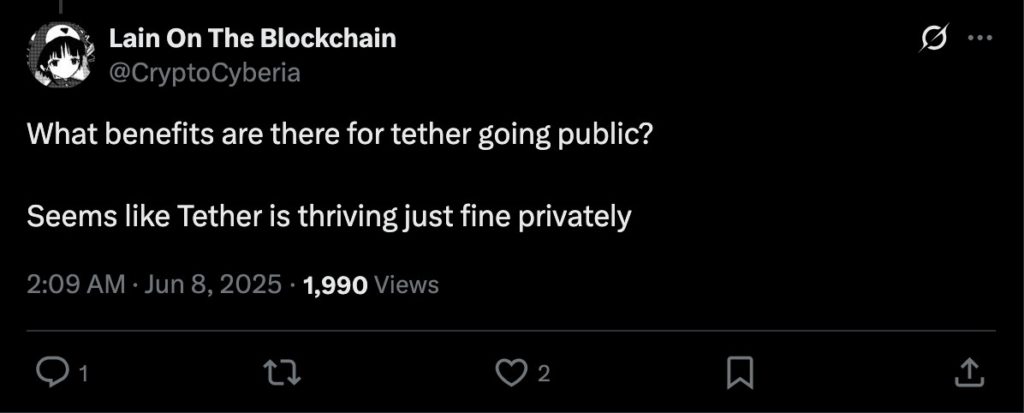Click the "What benefits are there" text line
Viewport: 1024px width, 413px height.
click(x=340, y=135)
